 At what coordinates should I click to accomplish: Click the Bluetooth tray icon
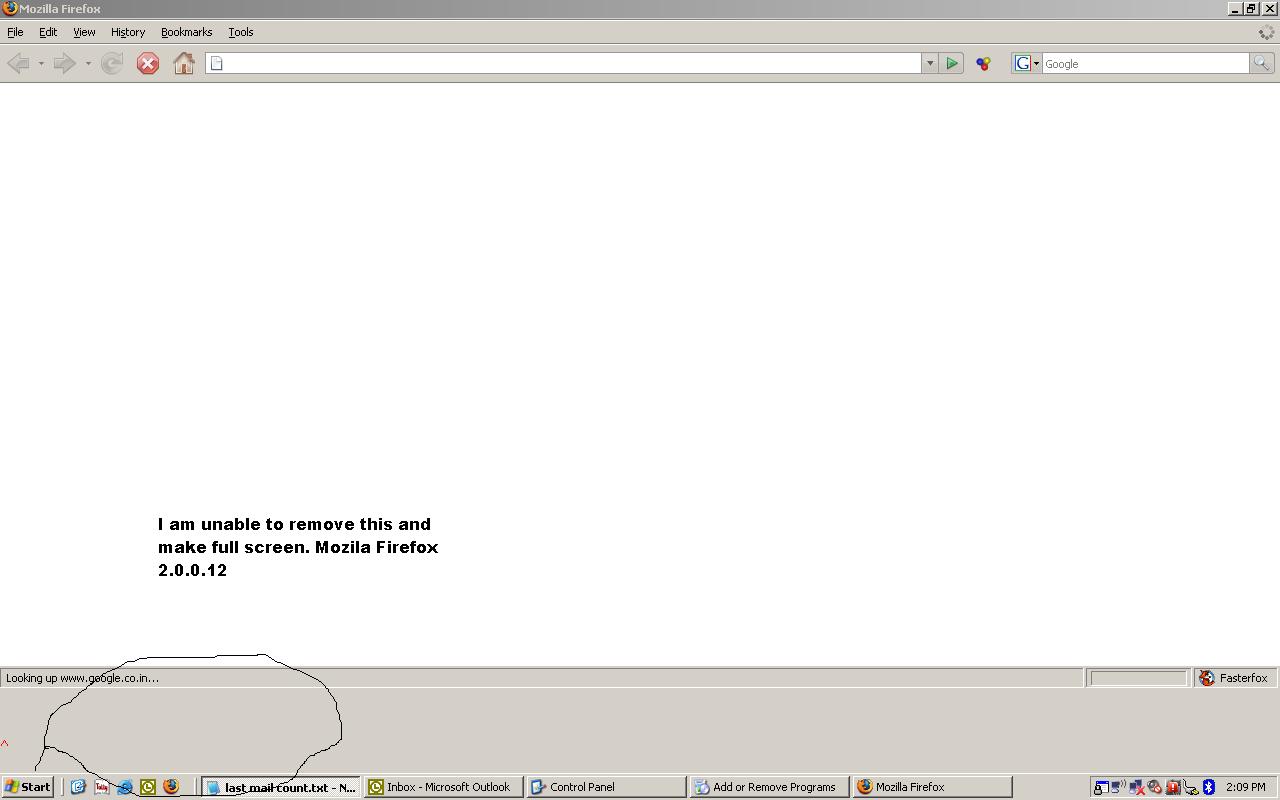(1208, 787)
